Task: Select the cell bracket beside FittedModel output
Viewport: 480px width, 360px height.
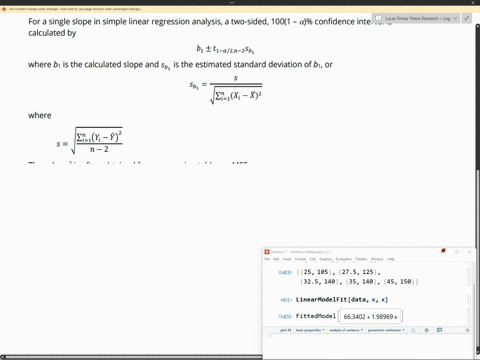Action: point(468,316)
